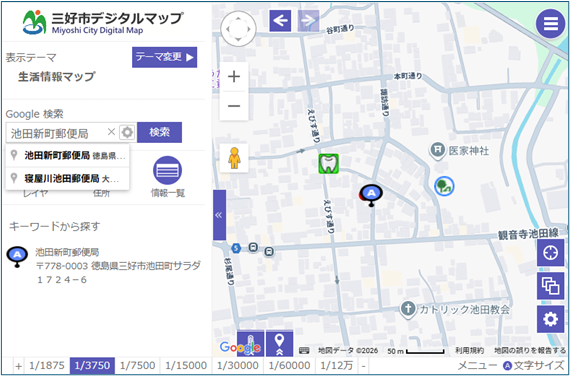The image size is (570, 376).
Task: Click the 検索 search button
Action: click(160, 132)
